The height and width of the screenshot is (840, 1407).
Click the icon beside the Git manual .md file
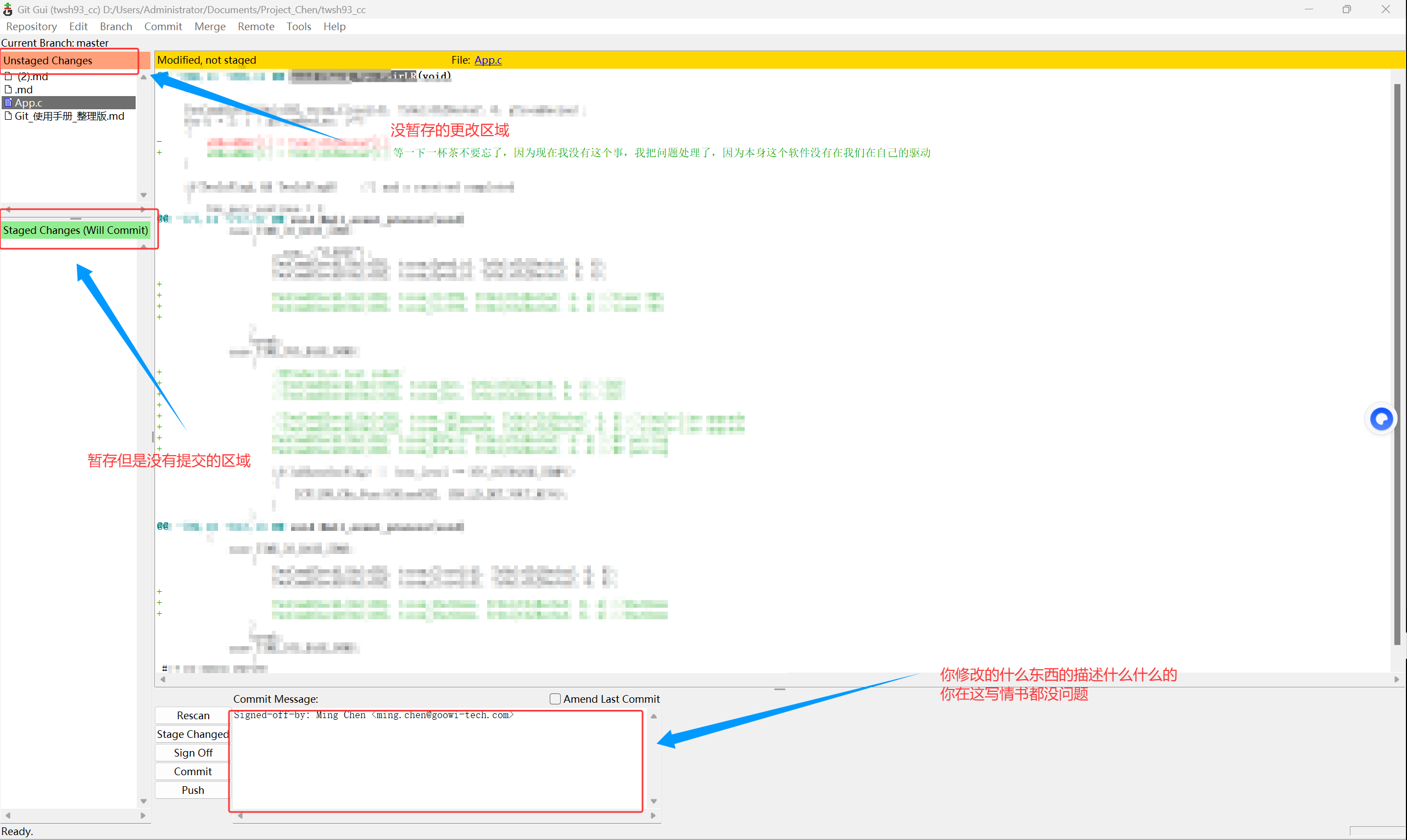[8, 116]
